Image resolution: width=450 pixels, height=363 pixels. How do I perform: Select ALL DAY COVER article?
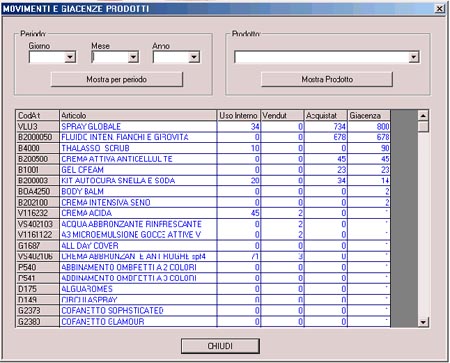click(x=138, y=246)
